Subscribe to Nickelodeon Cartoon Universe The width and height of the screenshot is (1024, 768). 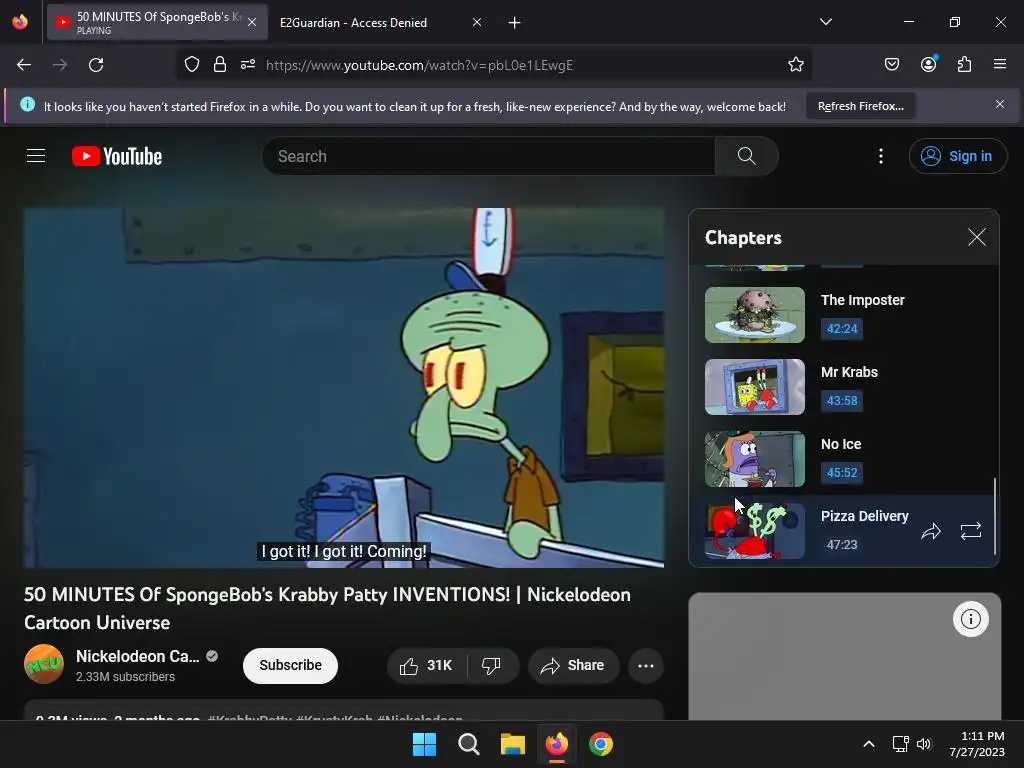(290, 665)
